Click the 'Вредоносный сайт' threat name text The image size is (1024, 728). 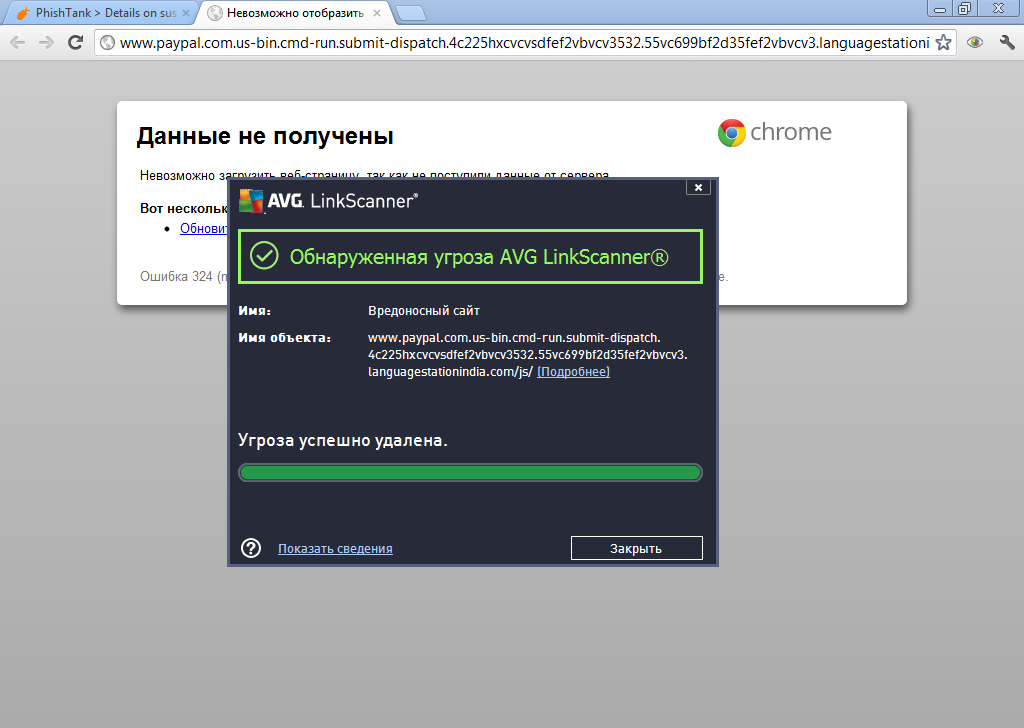(x=424, y=311)
